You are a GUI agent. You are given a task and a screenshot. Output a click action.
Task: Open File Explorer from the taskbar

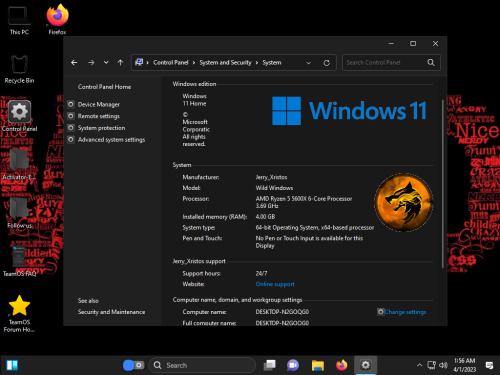pyautogui.click(x=318, y=365)
